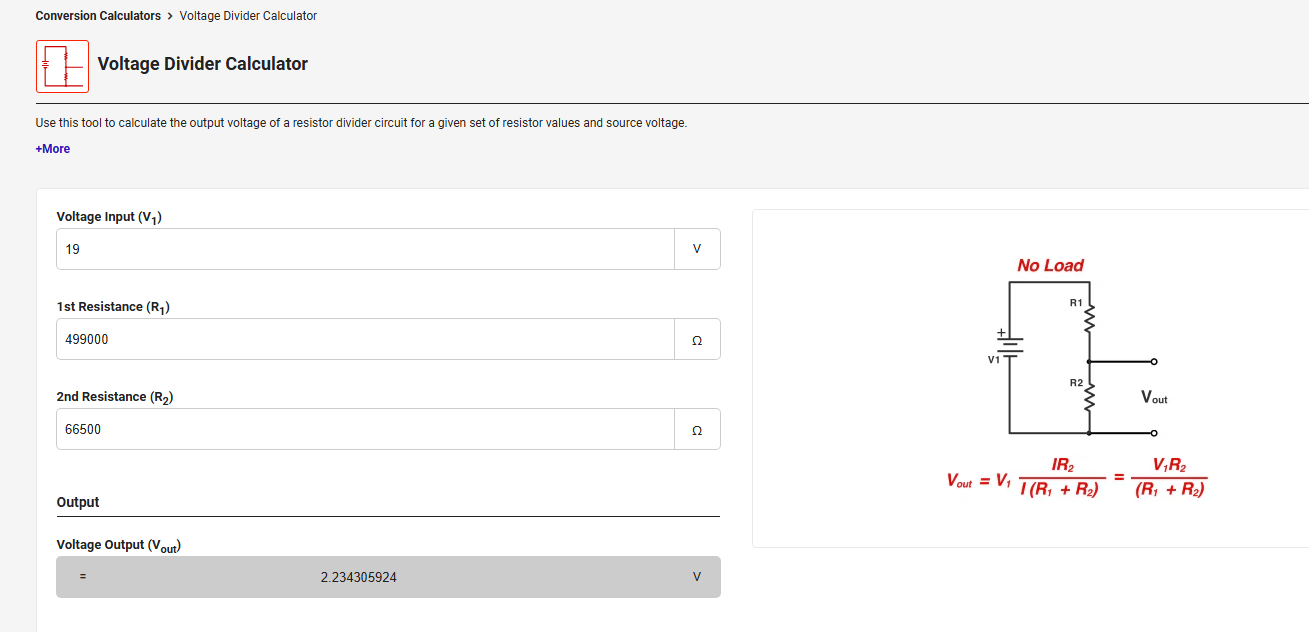The width and height of the screenshot is (1309, 632).
Task: Click the No Load heading above circuit
Action: [1050, 265]
